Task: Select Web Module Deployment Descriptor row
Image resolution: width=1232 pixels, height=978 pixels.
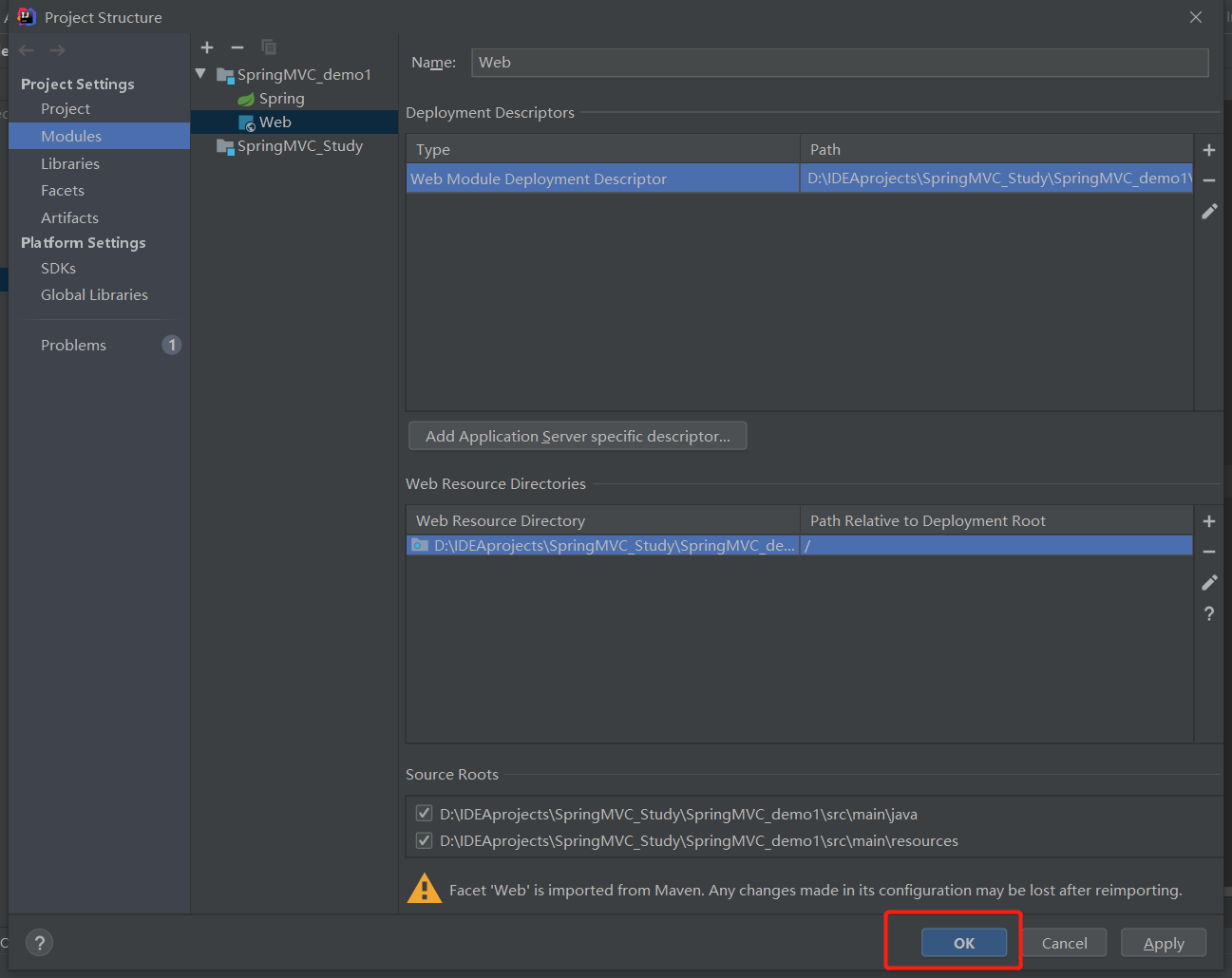Action: (603, 179)
